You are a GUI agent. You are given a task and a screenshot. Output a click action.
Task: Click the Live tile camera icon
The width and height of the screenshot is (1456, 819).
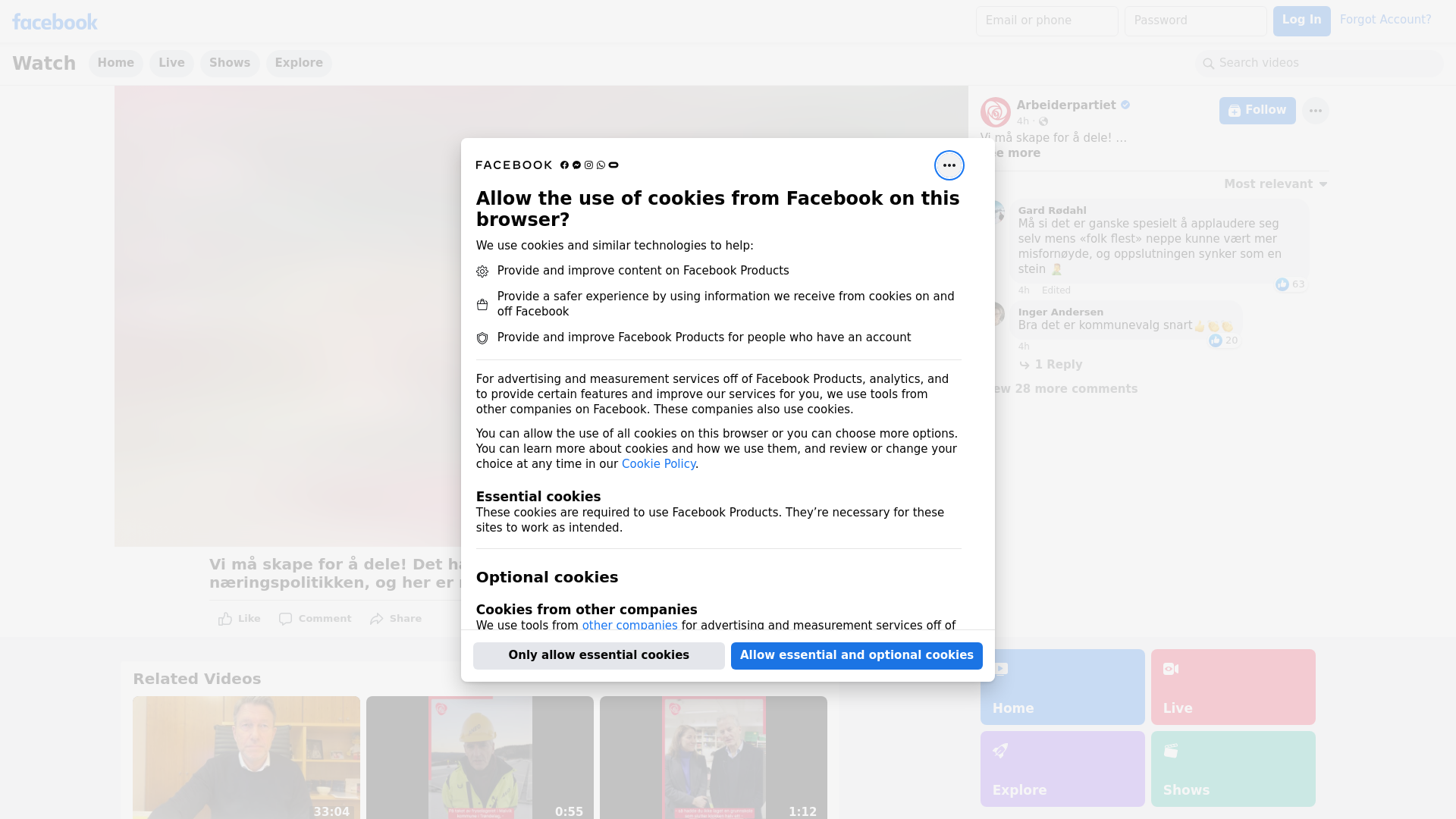coord(1171,669)
